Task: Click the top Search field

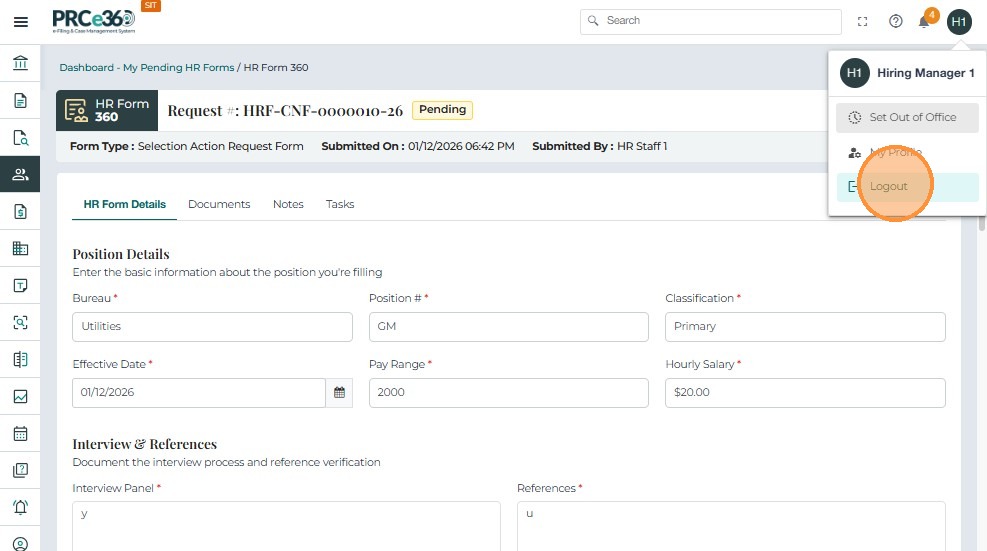Action: click(x=710, y=21)
